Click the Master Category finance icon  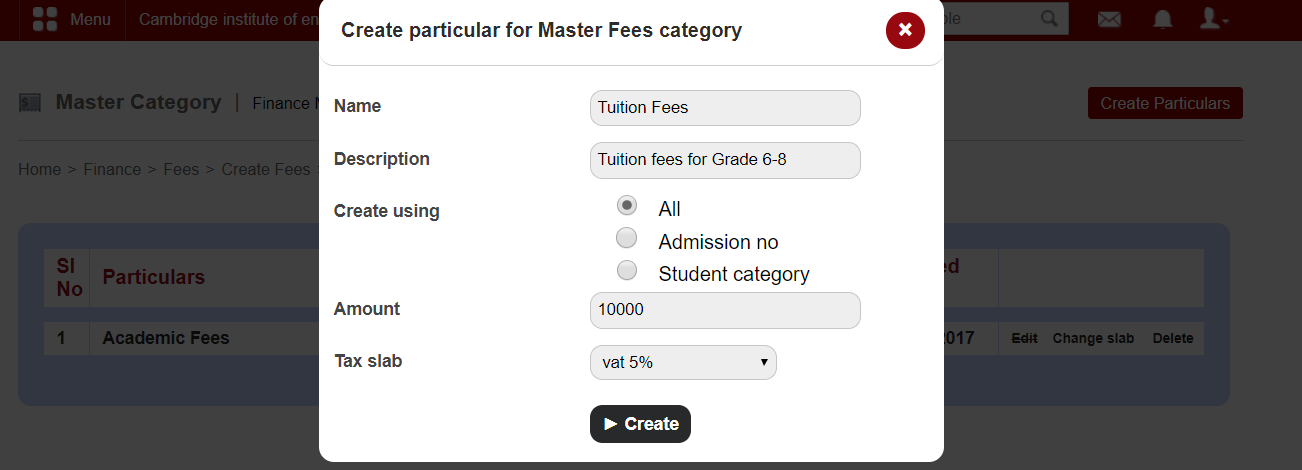tap(30, 103)
